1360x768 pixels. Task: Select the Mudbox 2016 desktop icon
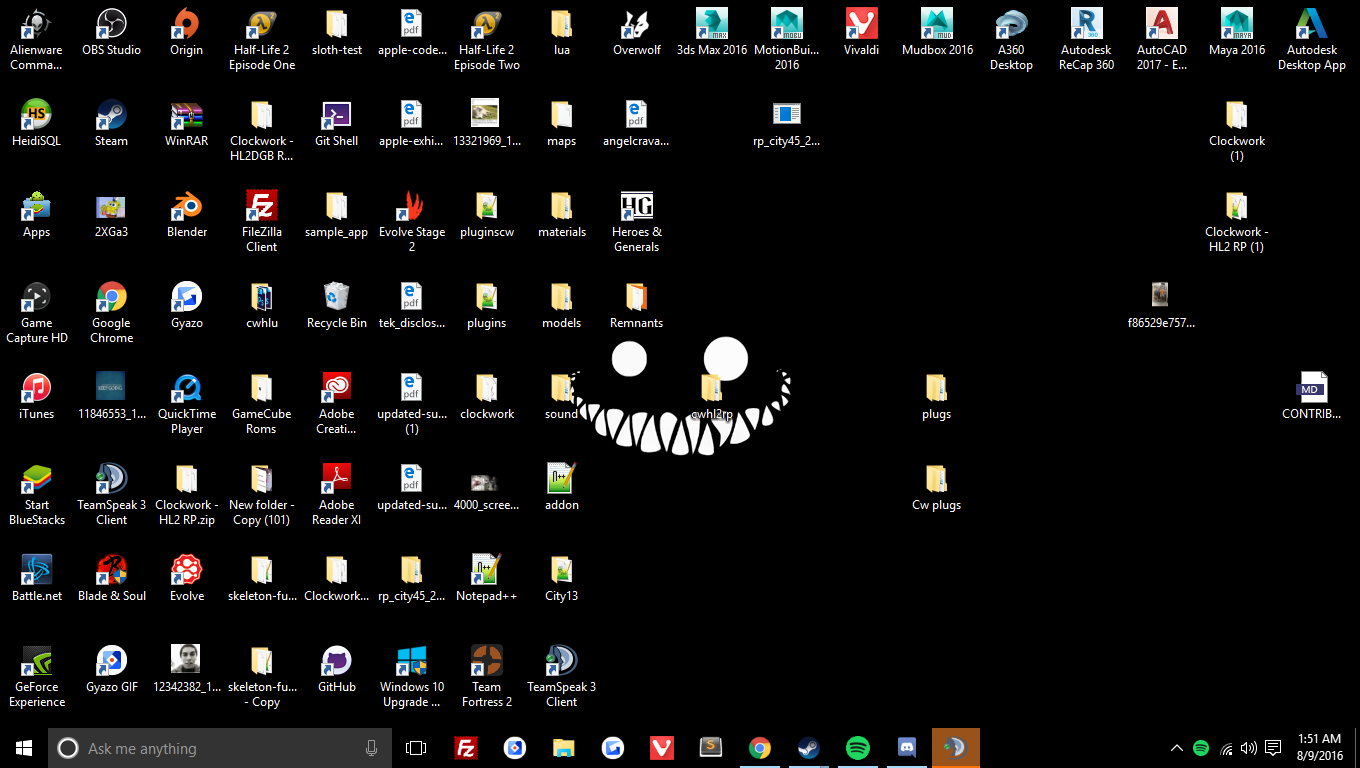coord(937,32)
